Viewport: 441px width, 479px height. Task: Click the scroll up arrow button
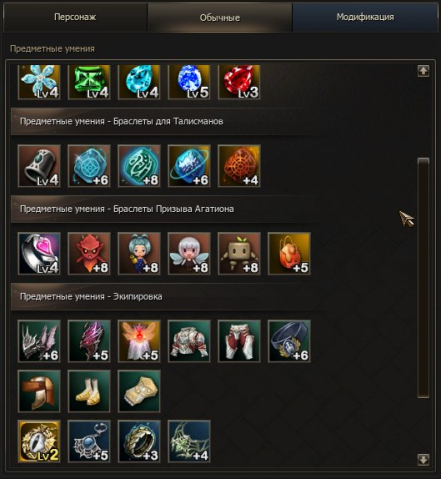(423, 71)
